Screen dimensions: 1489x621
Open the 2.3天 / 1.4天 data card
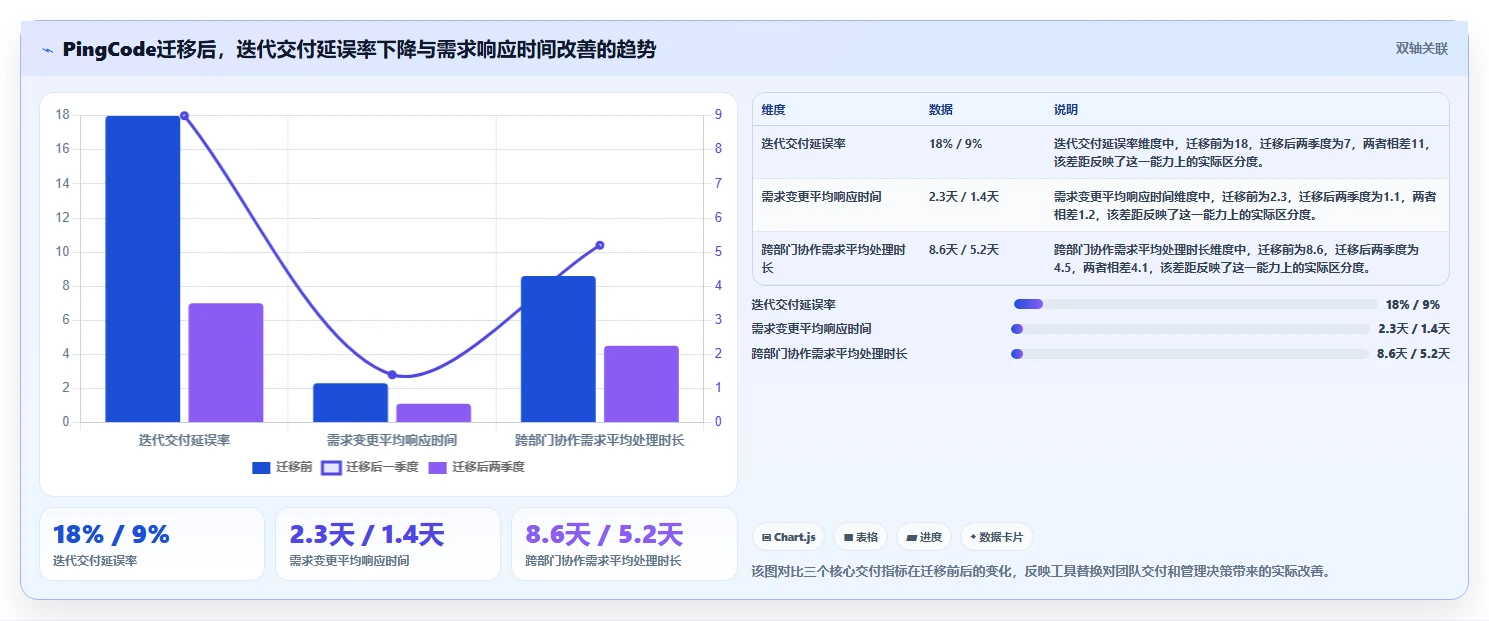click(x=388, y=544)
